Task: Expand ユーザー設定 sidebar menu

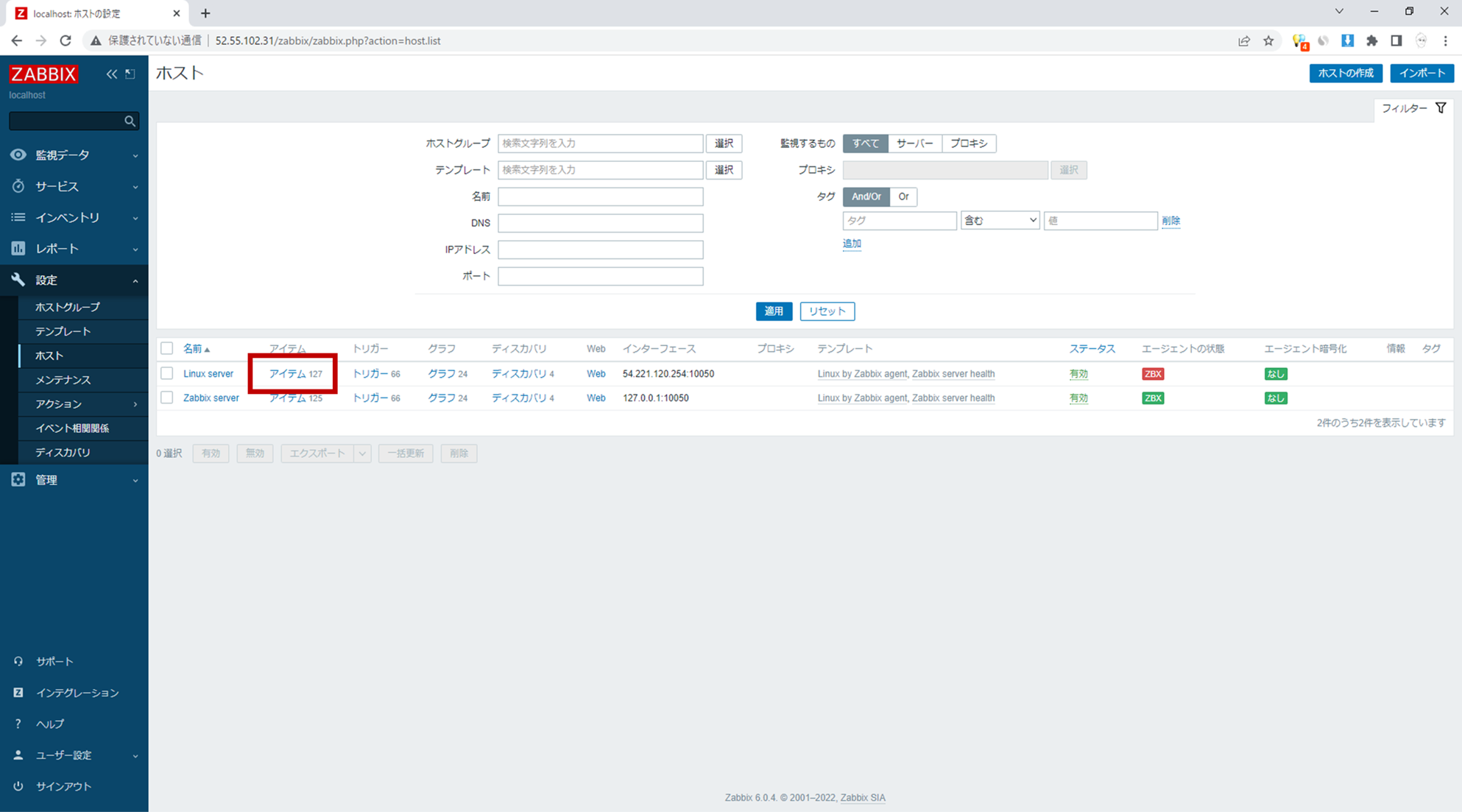Action: 74,755
